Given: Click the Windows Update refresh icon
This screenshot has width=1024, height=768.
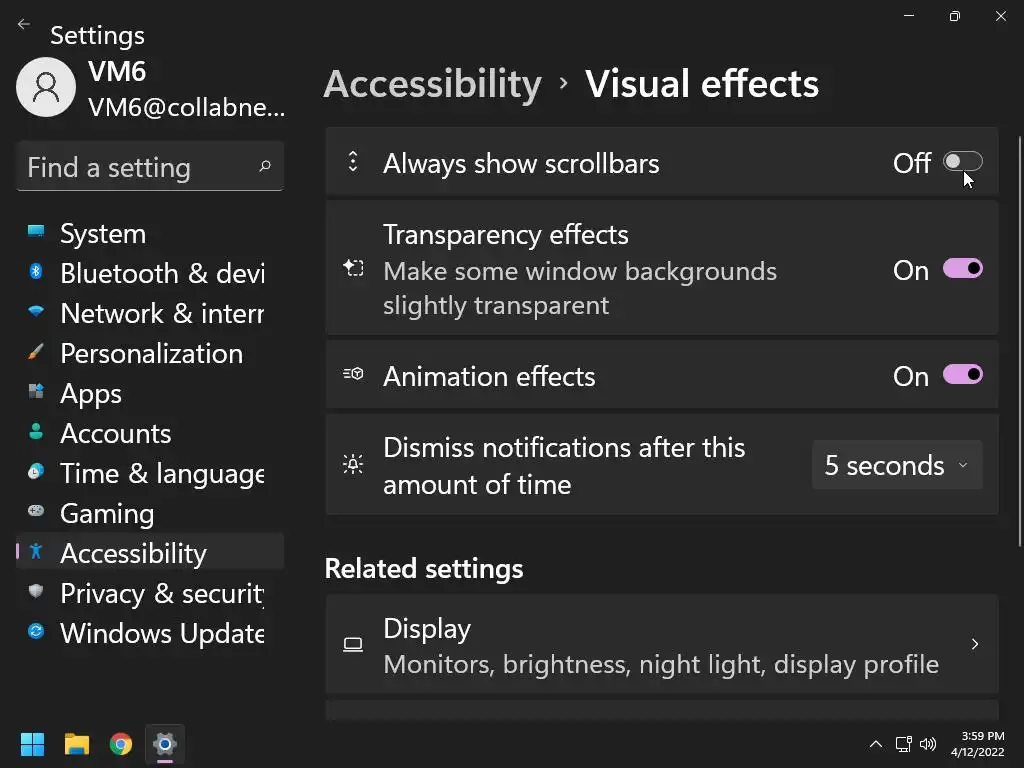Looking at the screenshot, I should coord(36,632).
